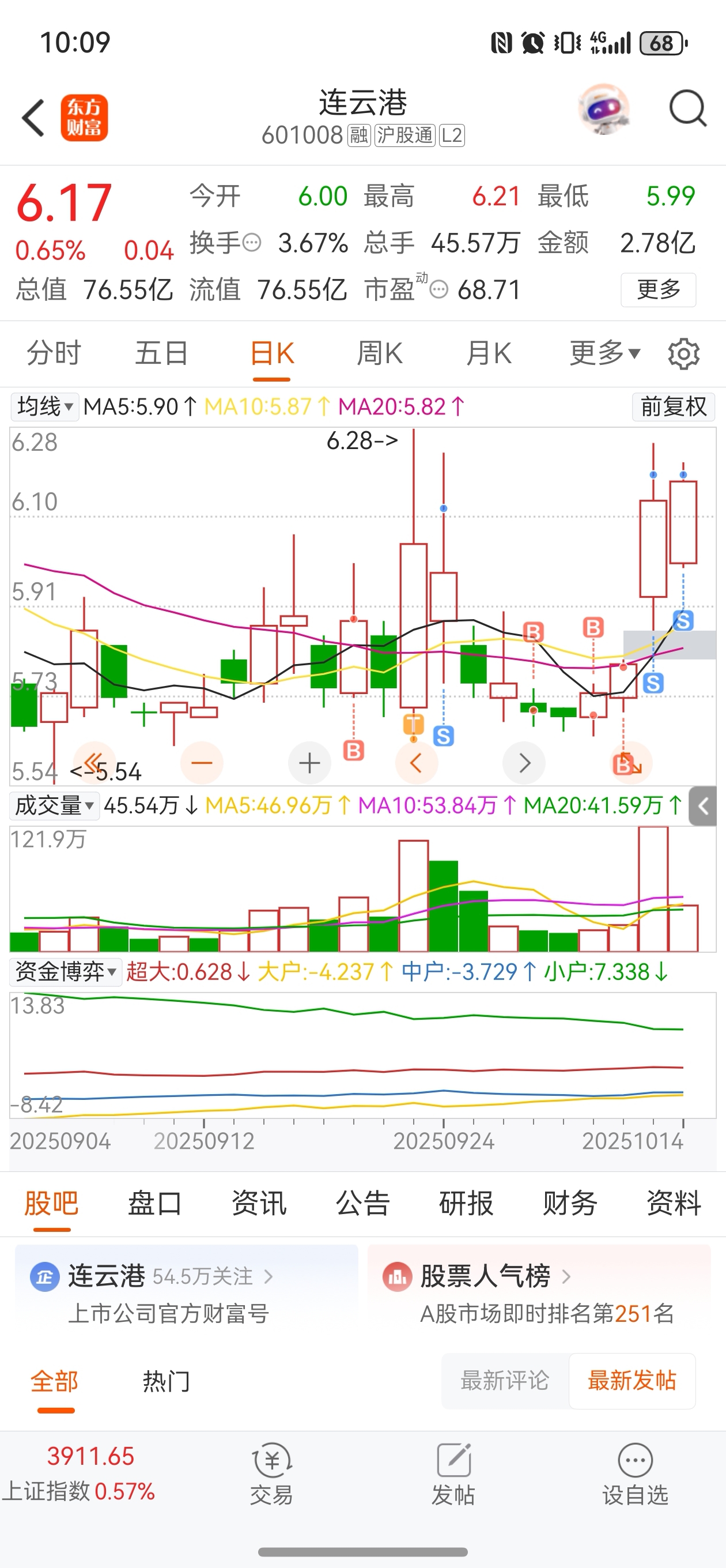Tap the MA10:5.87 moving average label
The height and width of the screenshot is (1568, 726).
tap(268, 406)
